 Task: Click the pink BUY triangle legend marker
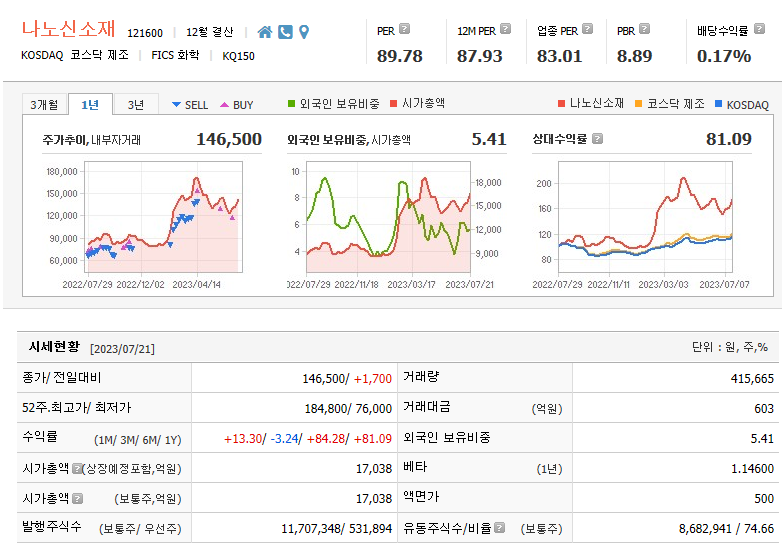[x=224, y=105]
